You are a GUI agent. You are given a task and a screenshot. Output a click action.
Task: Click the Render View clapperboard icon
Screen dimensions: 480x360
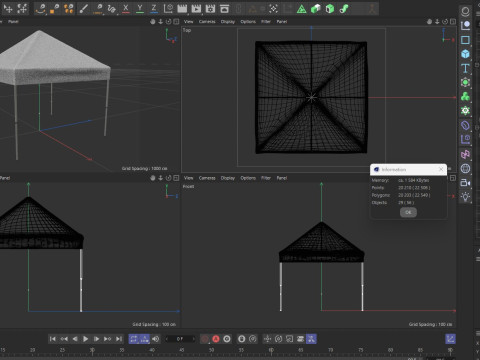click(x=182, y=9)
